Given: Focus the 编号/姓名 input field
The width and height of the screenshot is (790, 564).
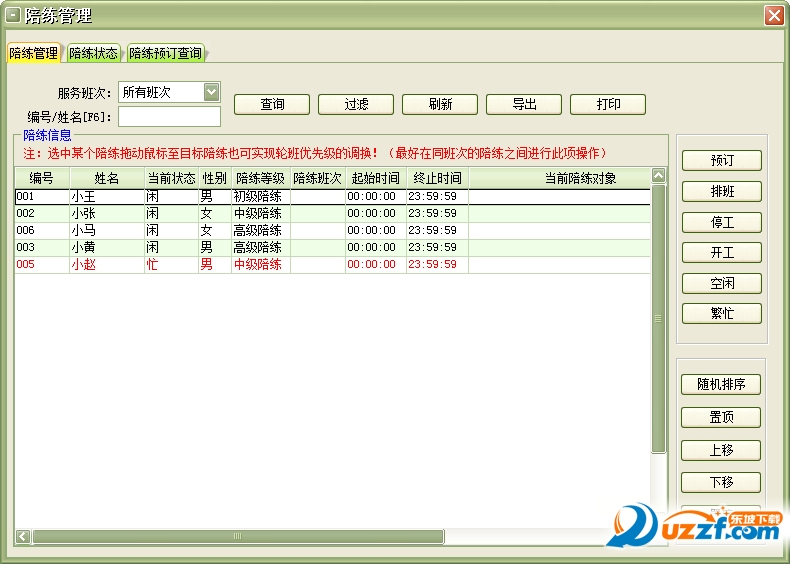Looking at the screenshot, I should click(169, 116).
